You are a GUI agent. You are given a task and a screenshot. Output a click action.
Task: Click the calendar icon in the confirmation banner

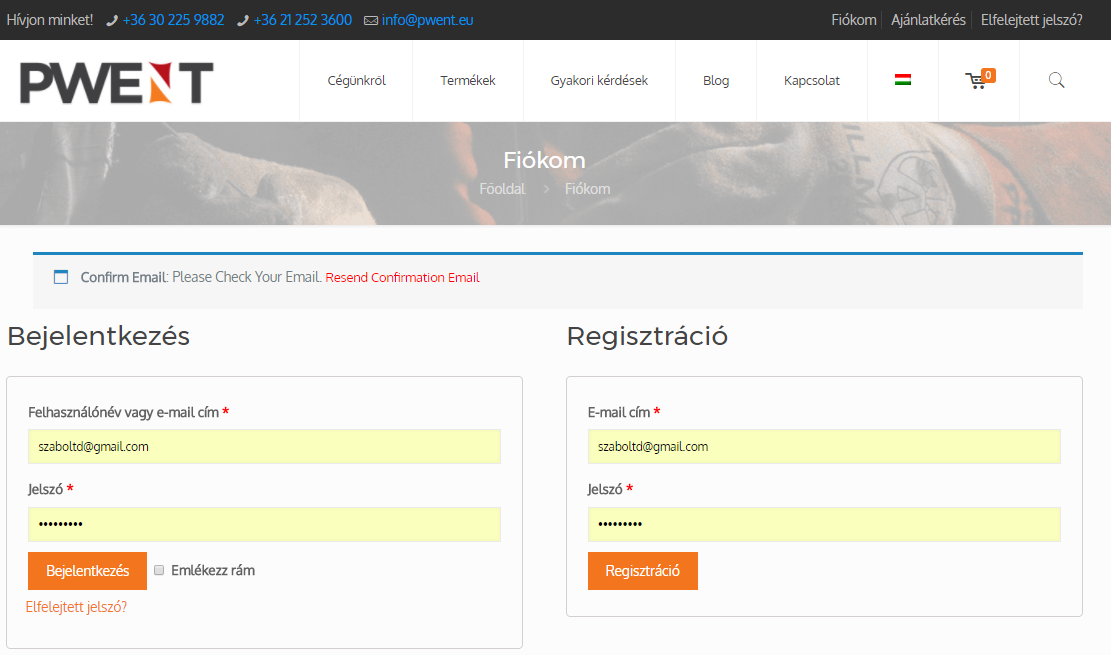click(x=61, y=276)
